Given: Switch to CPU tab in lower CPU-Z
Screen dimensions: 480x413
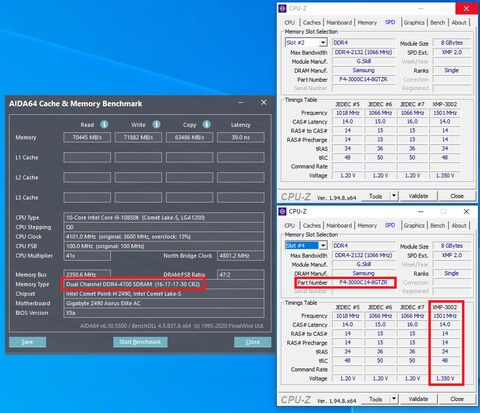Looking at the screenshot, I should [x=289, y=225].
